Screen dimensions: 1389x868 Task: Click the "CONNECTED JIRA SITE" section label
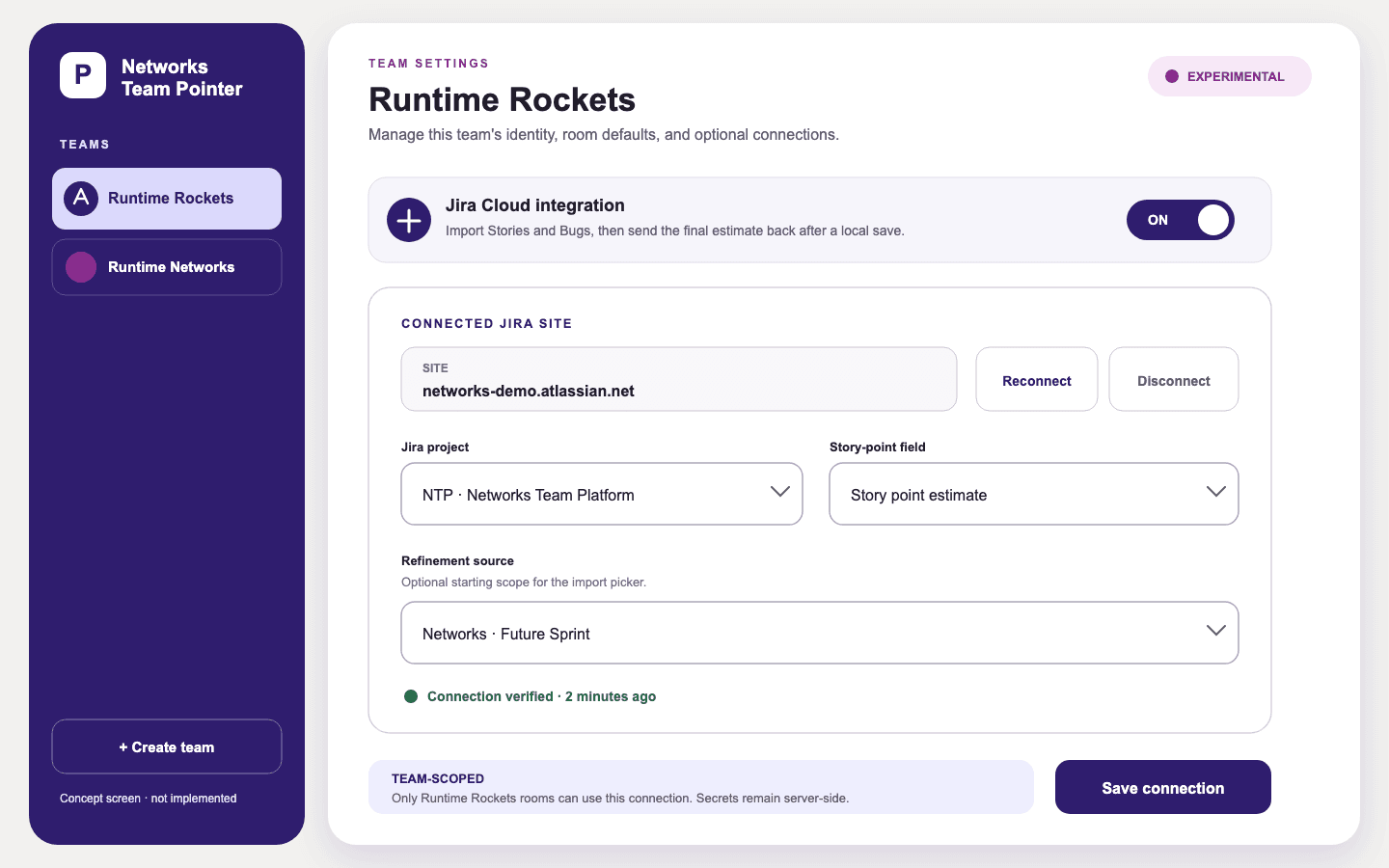pyautogui.click(x=487, y=324)
